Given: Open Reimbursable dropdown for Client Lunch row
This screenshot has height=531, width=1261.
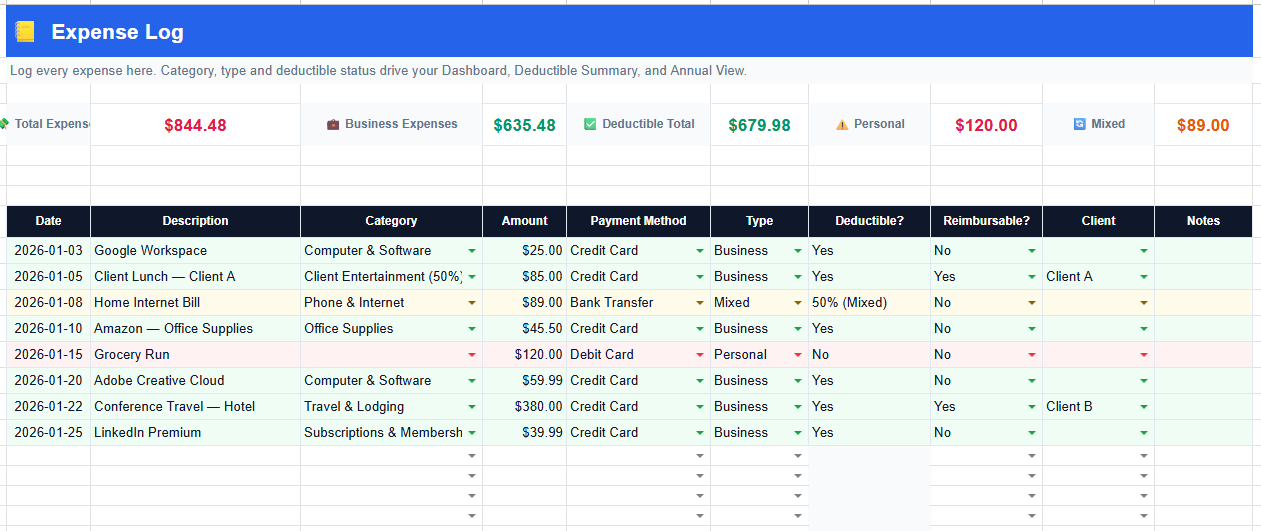Looking at the screenshot, I should (x=1032, y=277).
